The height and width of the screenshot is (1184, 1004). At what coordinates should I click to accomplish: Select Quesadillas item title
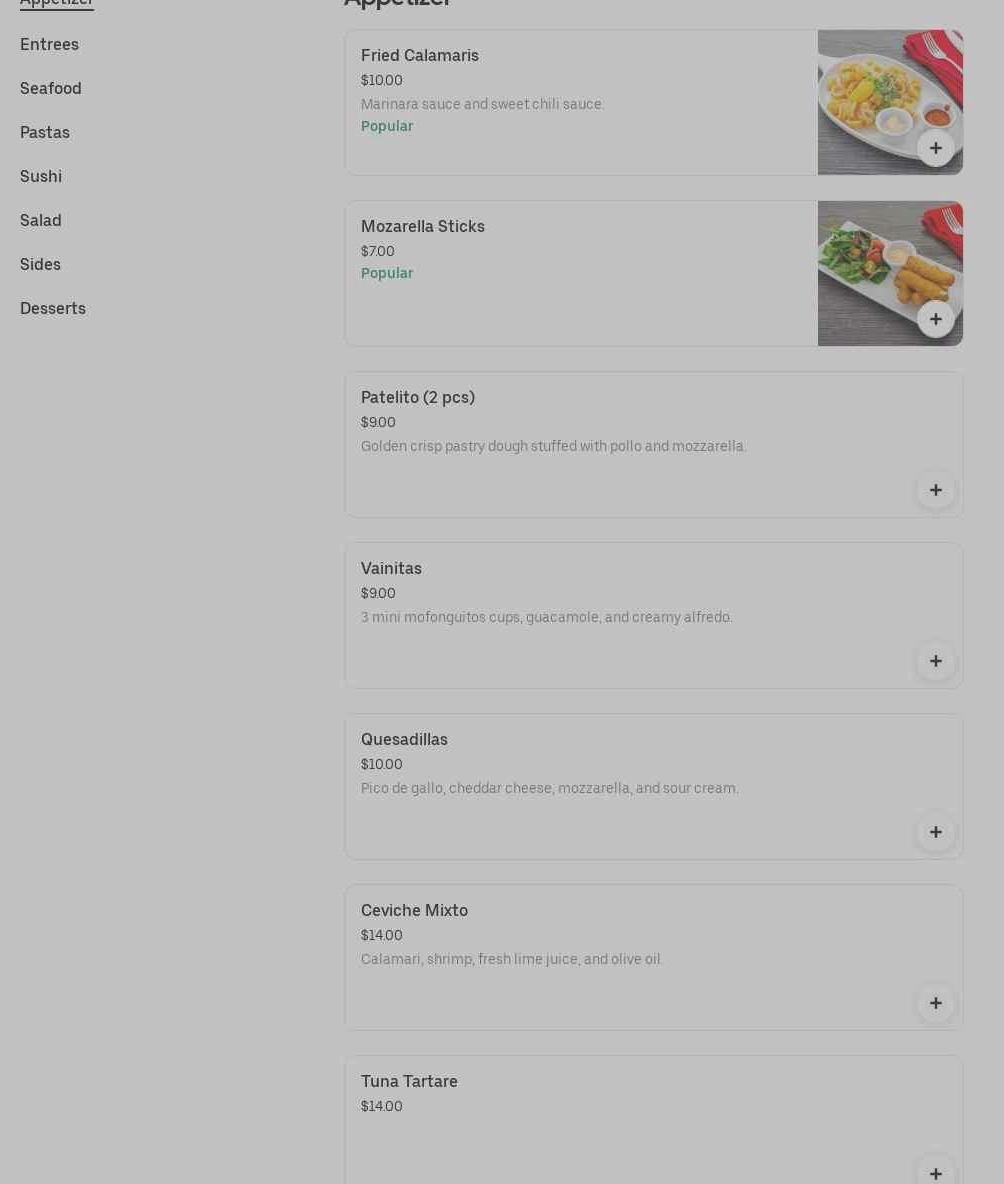click(x=404, y=740)
